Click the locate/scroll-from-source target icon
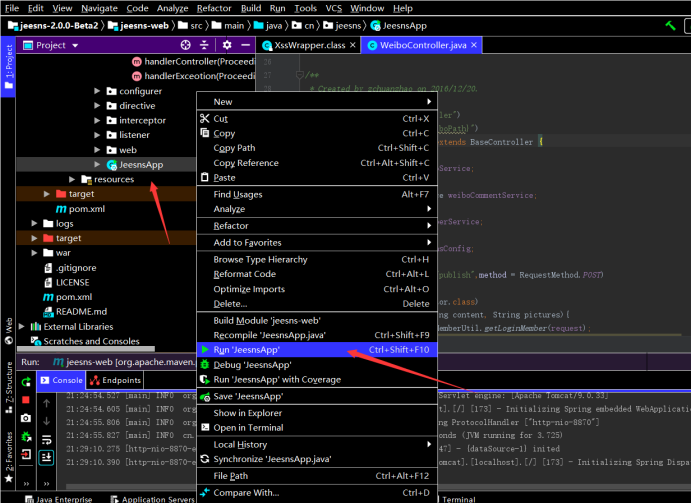 click(x=186, y=45)
